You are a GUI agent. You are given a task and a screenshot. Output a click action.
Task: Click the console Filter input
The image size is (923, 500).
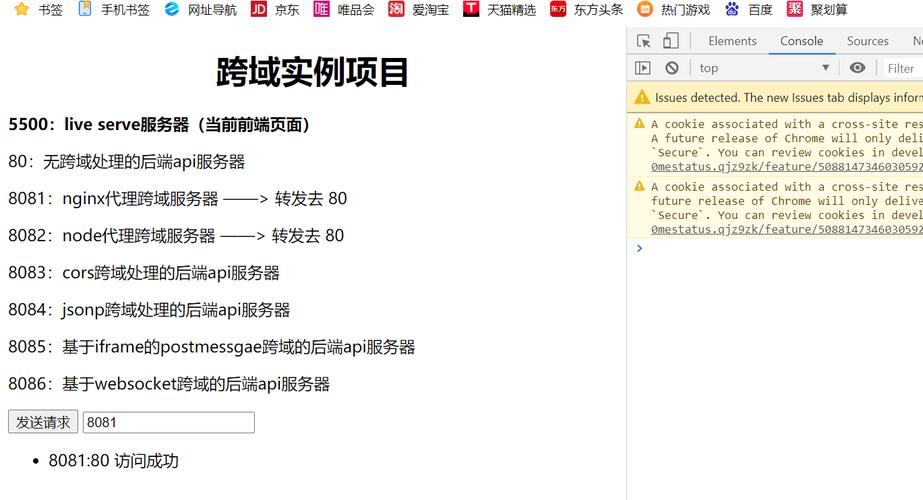(x=903, y=68)
